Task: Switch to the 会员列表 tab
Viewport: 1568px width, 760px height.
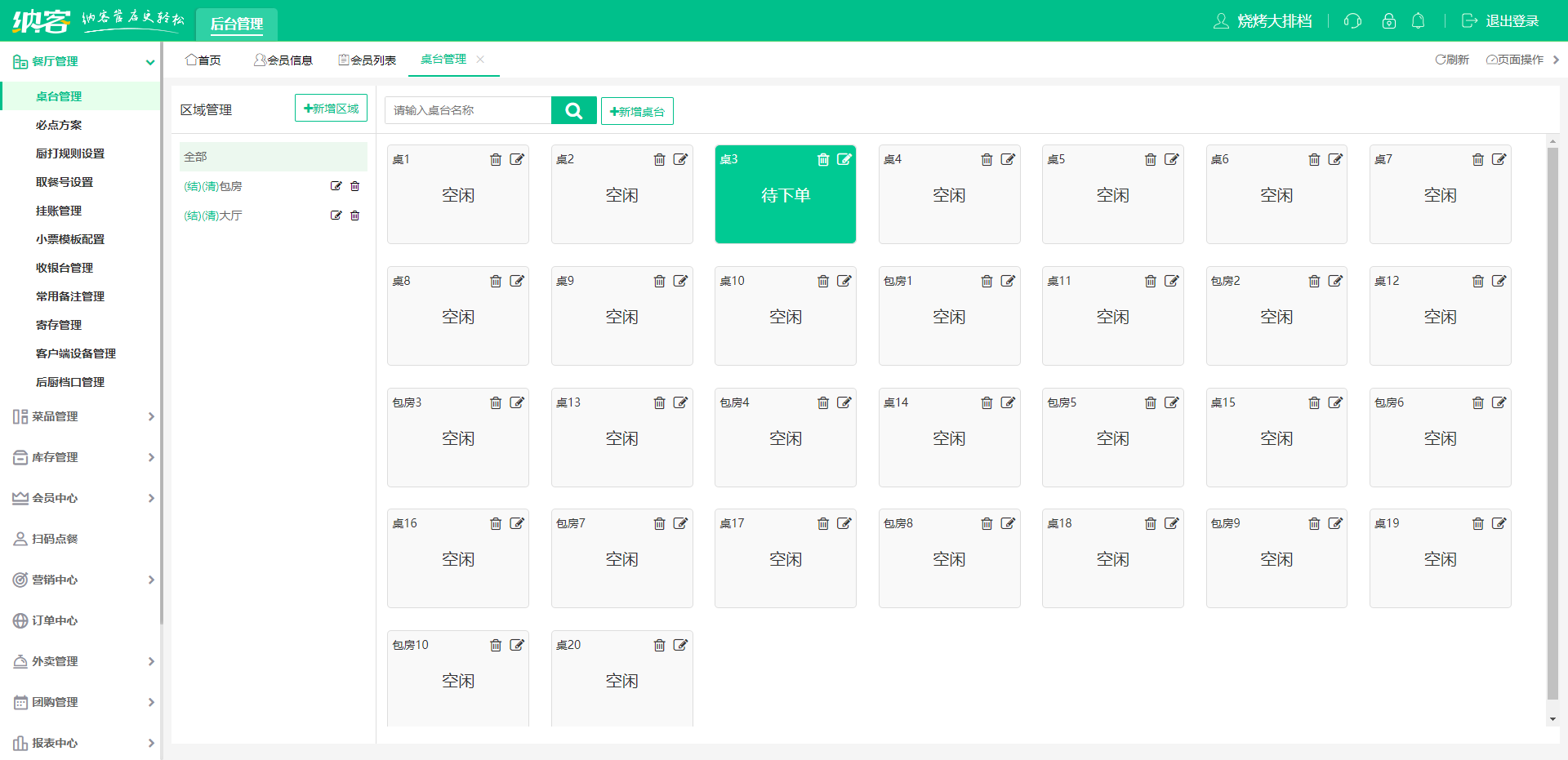Action: pyautogui.click(x=367, y=60)
